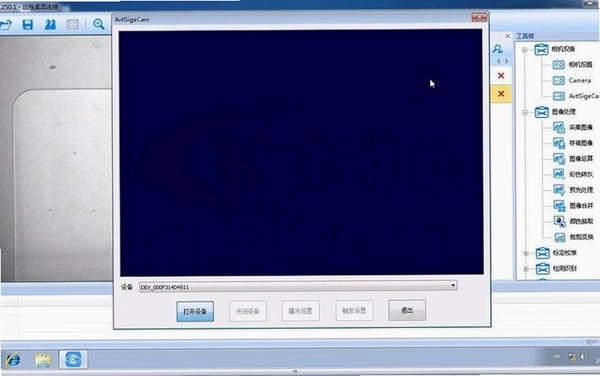This screenshot has height=376, width=600.
Task: Expand the 检测识别 tree node
Action: coord(526,269)
